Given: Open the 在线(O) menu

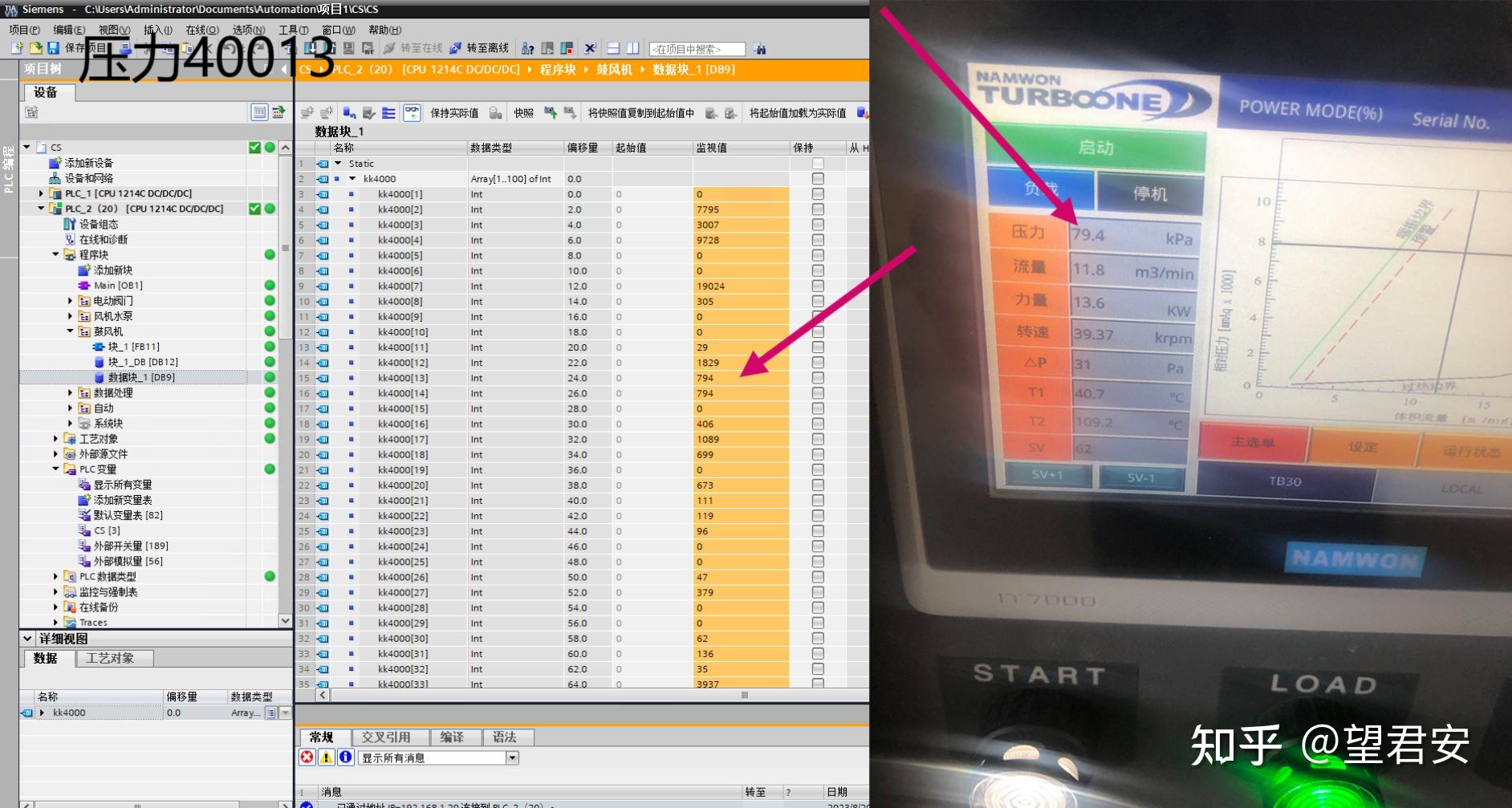Looking at the screenshot, I should (202, 30).
